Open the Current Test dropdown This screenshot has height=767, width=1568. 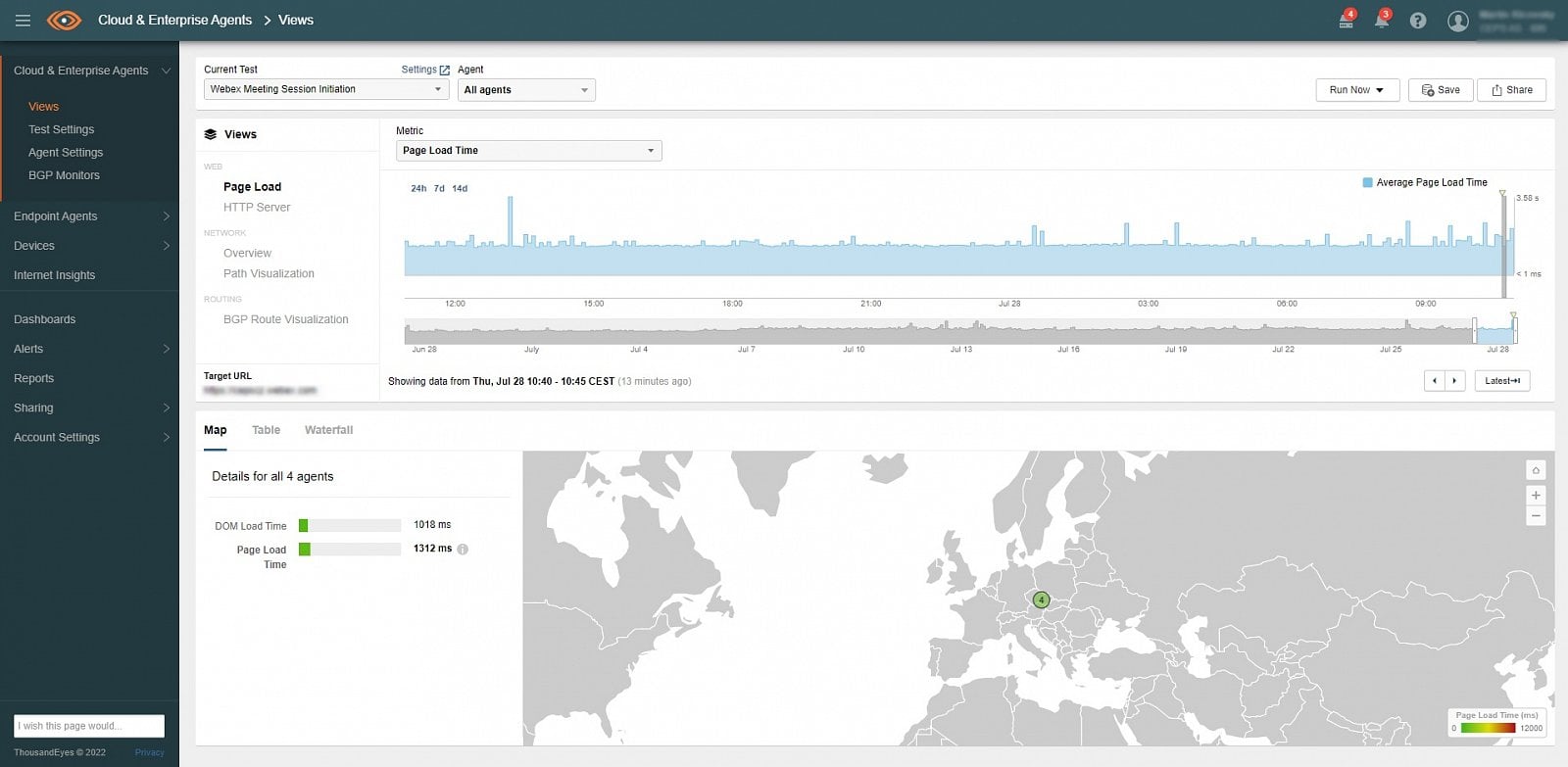(x=326, y=89)
